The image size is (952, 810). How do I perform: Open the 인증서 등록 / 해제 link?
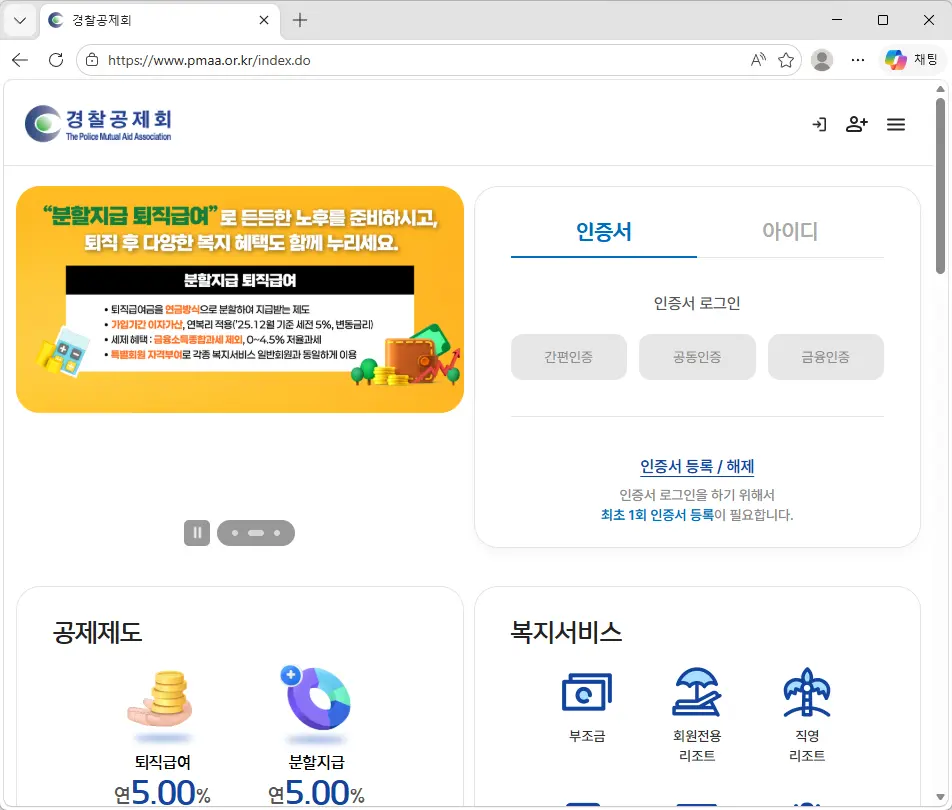(697, 466)
